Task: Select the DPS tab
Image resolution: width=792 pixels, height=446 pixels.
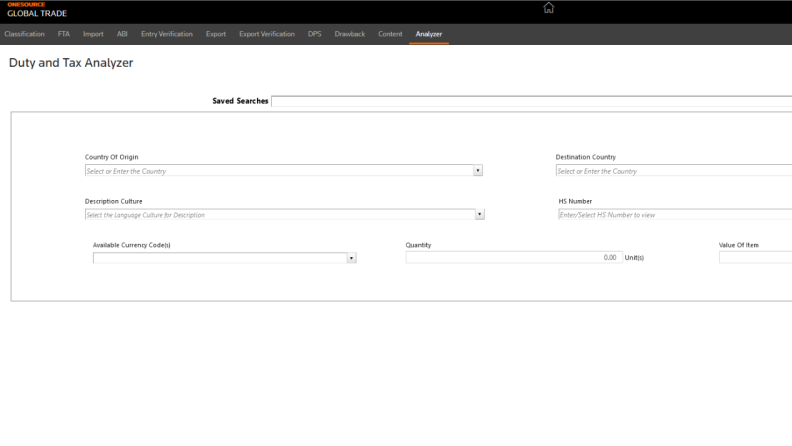Action: (314, 35)
